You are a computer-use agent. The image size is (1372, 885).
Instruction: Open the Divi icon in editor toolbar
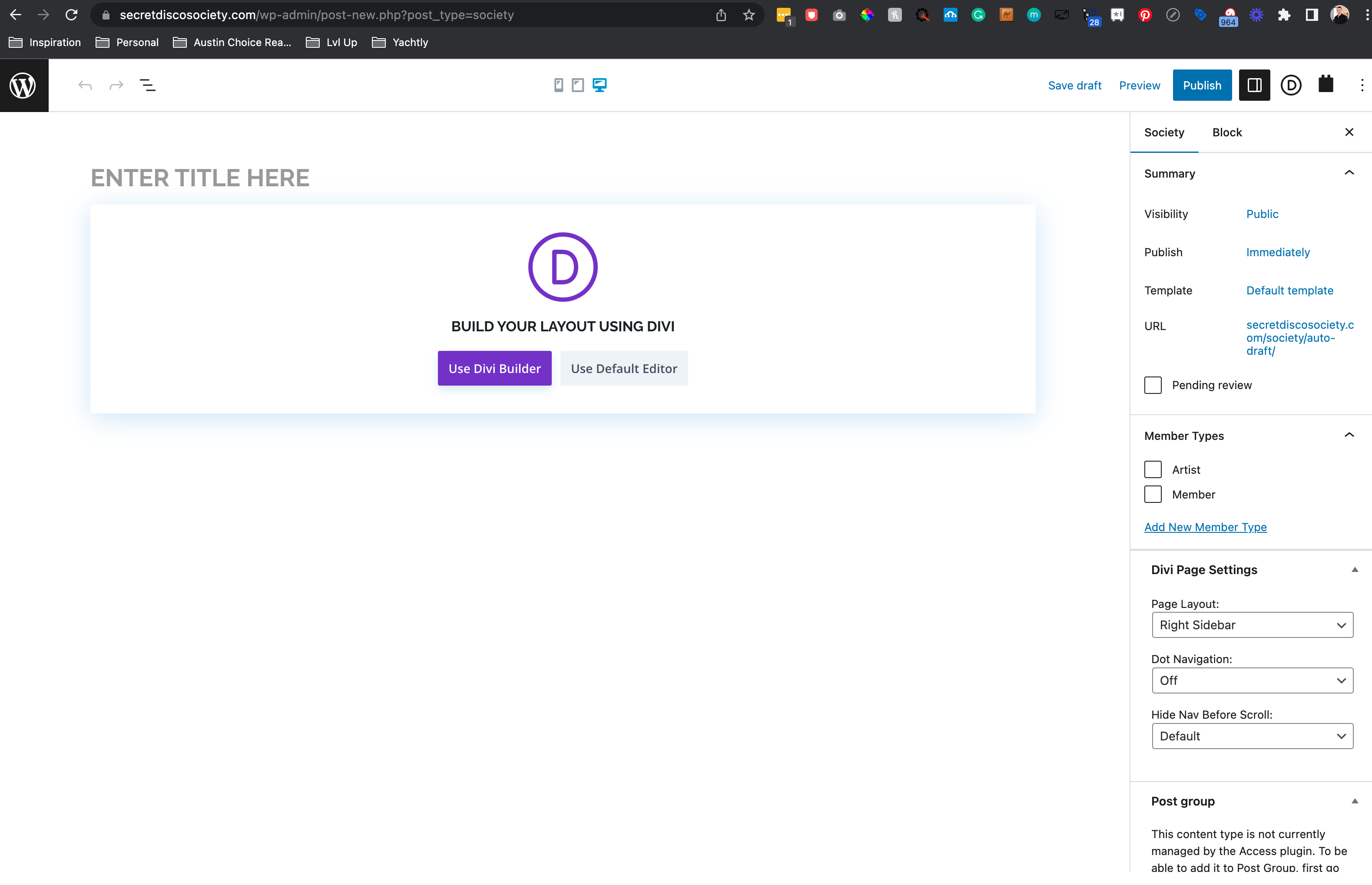point(1291,86)
